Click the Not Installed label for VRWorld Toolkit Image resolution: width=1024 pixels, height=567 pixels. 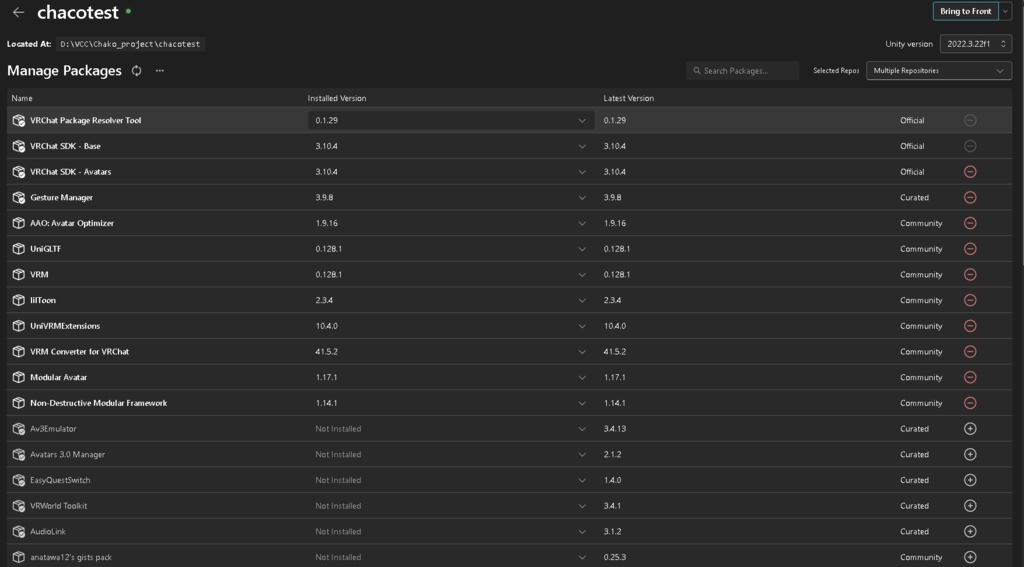338,506
